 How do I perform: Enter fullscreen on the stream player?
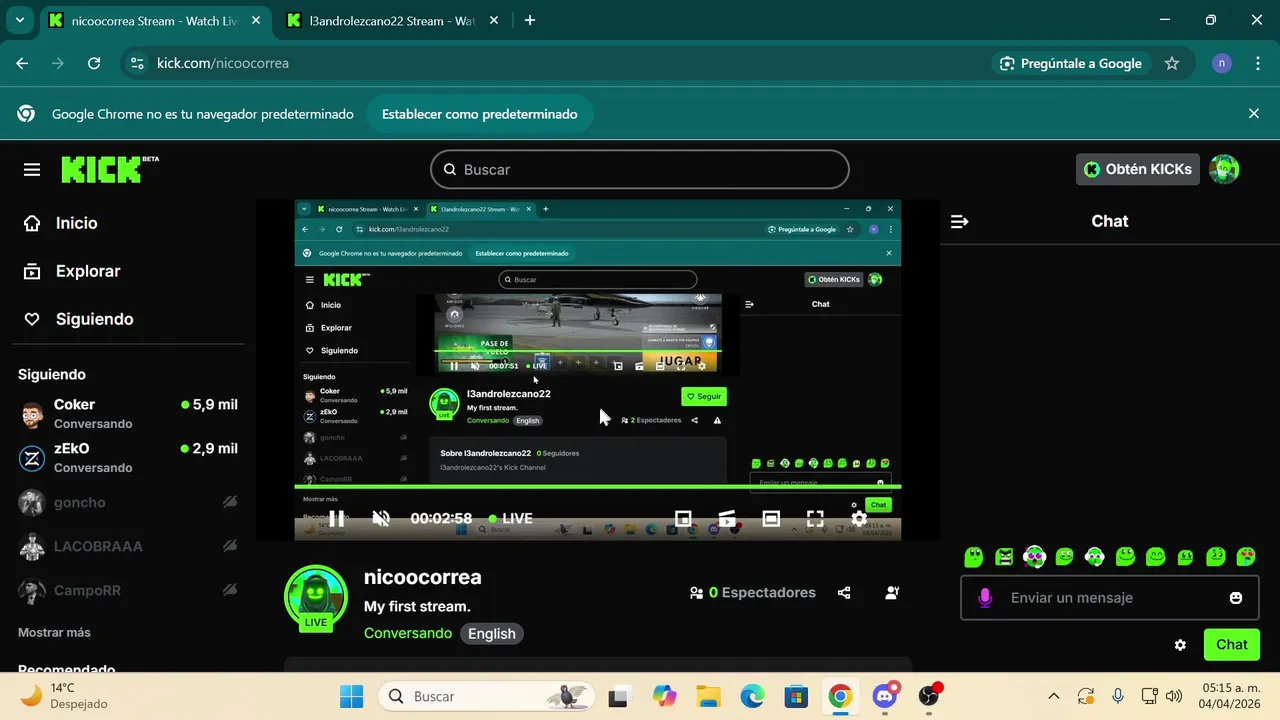[815, 518]
